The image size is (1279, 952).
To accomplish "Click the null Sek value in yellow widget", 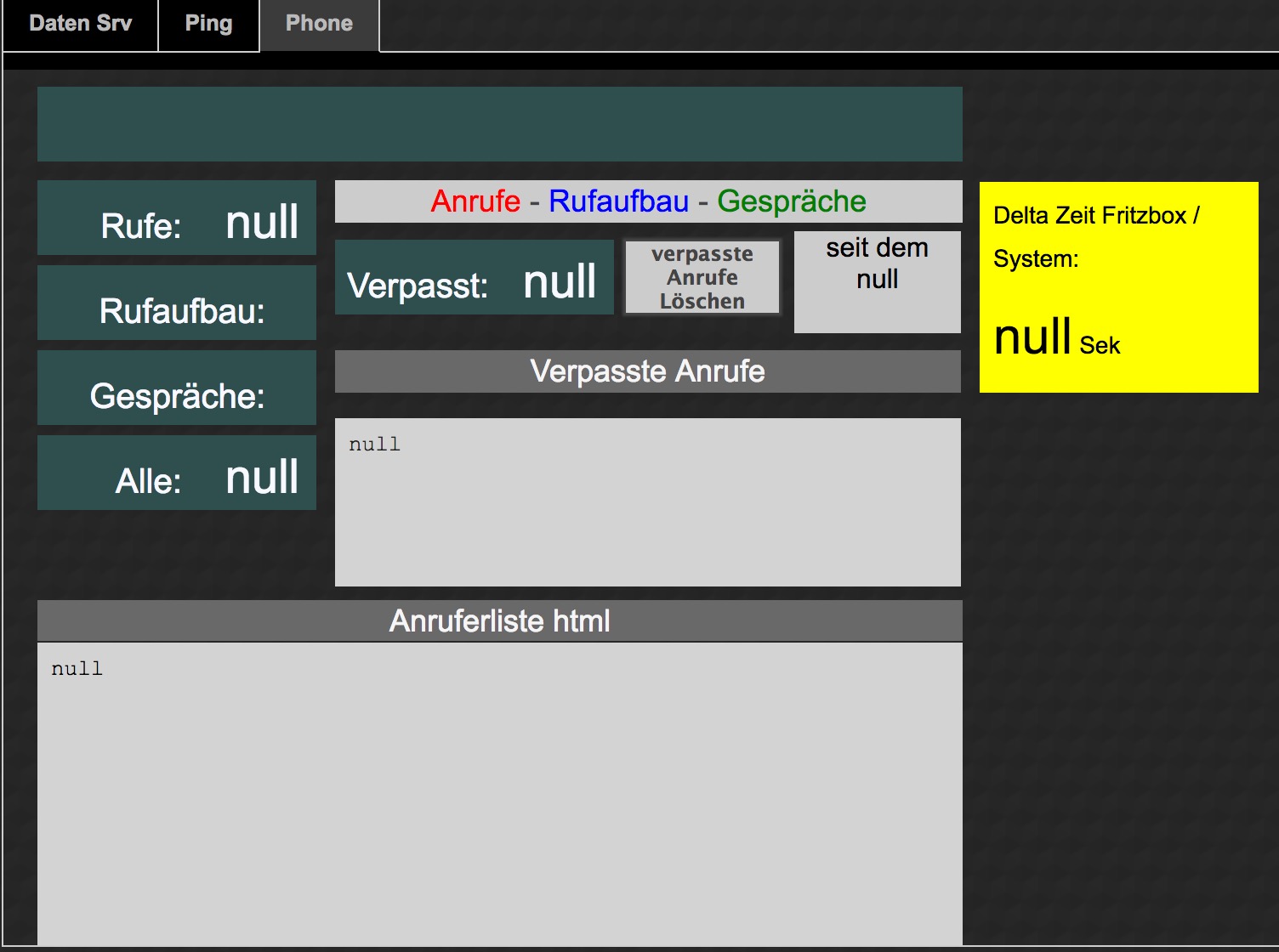I will (1055, 337).
